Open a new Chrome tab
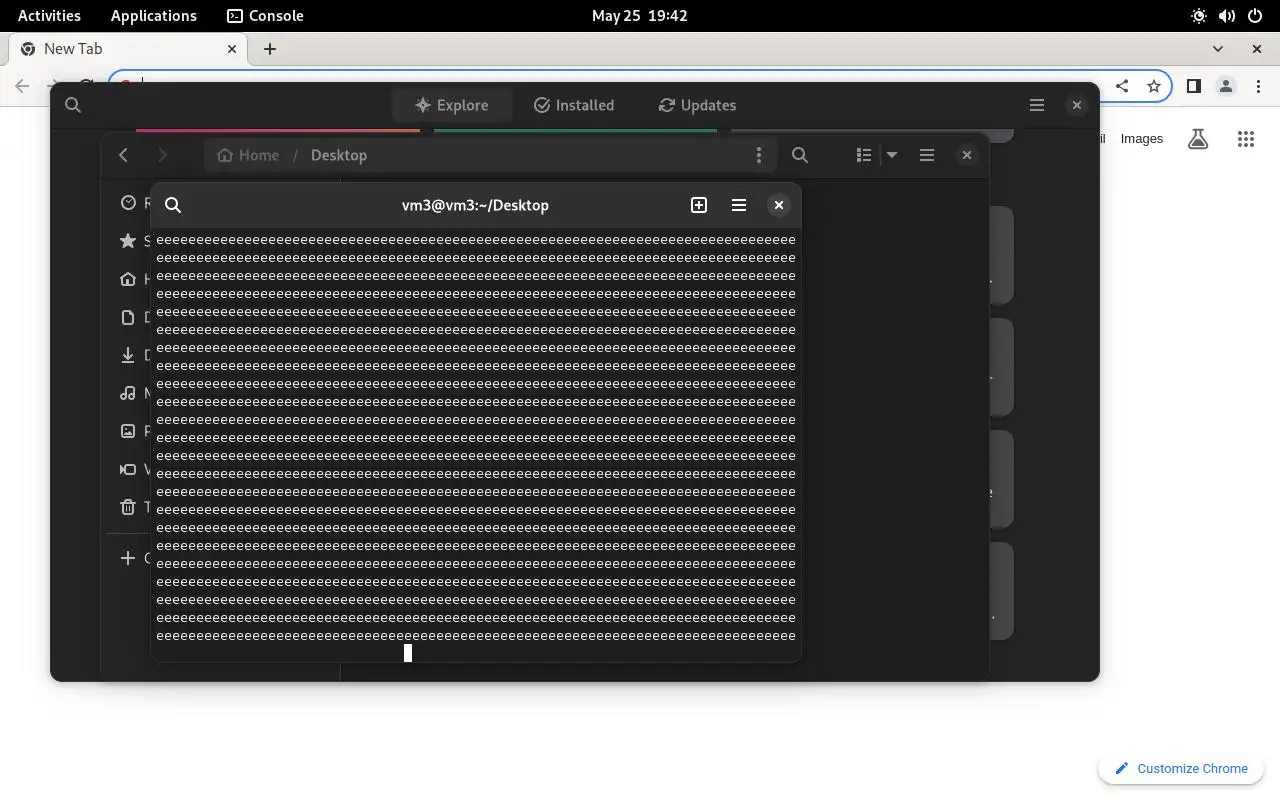 pyautogui.click(x=270, y=49)
